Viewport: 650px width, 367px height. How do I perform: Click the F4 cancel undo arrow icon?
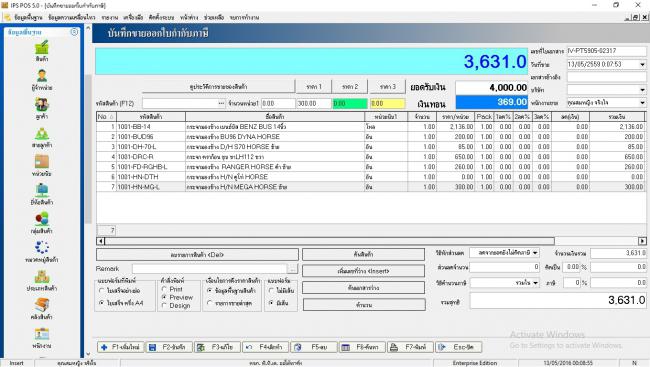(x=249, y=347)
